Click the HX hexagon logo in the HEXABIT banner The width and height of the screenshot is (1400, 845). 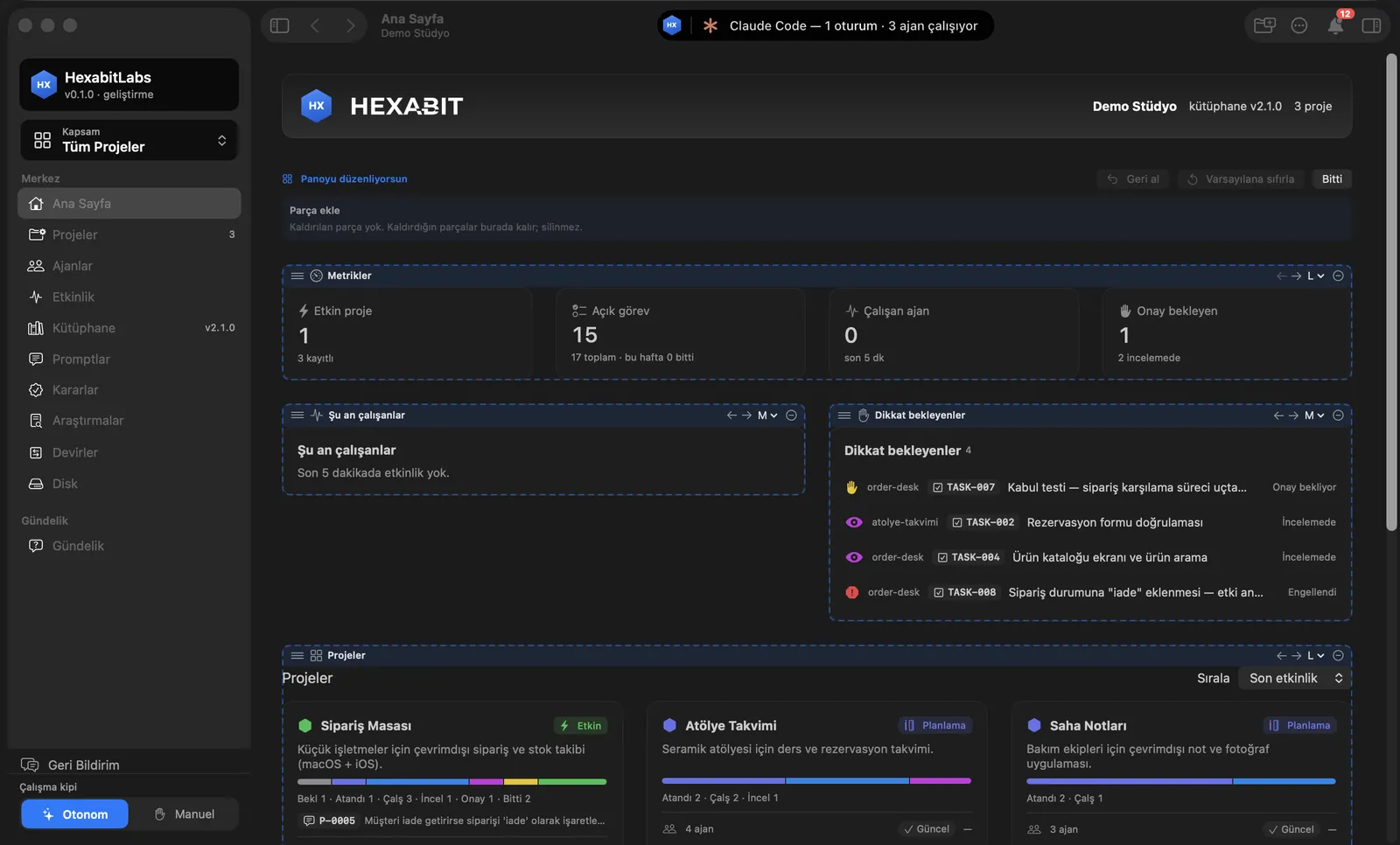[x=316, y=106]
